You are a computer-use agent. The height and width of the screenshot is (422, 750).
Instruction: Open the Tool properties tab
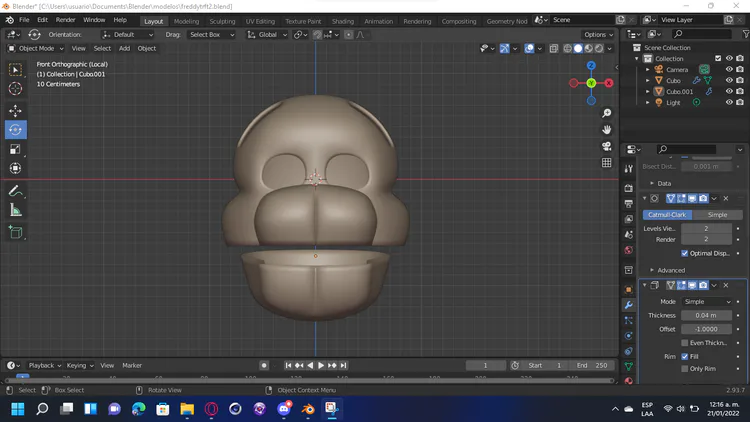(629, 168)
